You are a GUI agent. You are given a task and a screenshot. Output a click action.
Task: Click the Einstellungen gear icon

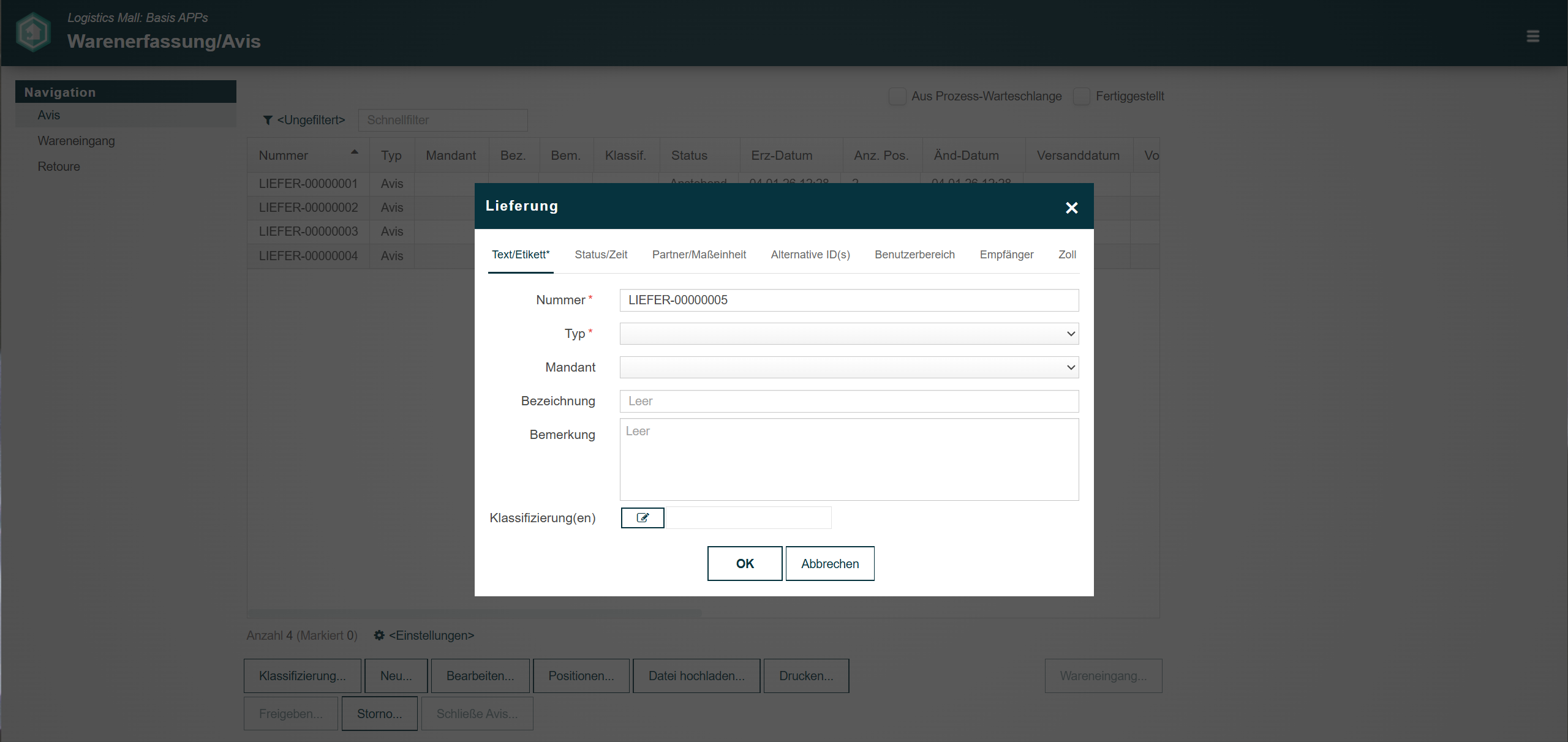click(379, 635)
